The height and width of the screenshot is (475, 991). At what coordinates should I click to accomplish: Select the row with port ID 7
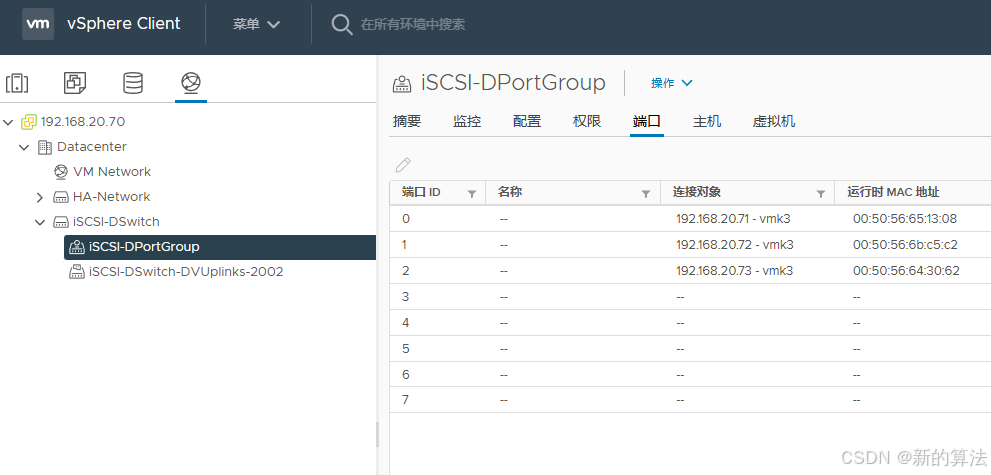pyautogui.click(x=690, y=400)
